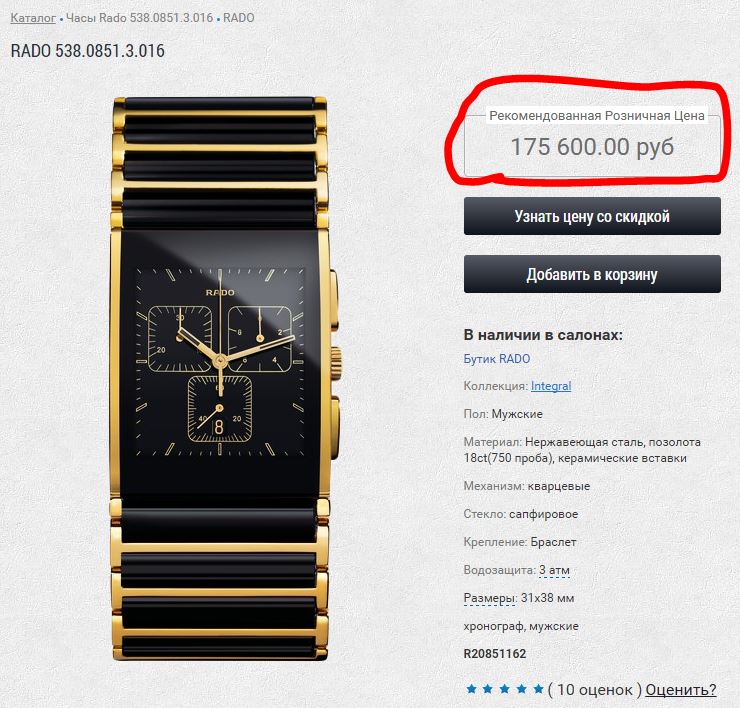Open the Integral collection link
The image size is (740, 708).
[551, 386]
